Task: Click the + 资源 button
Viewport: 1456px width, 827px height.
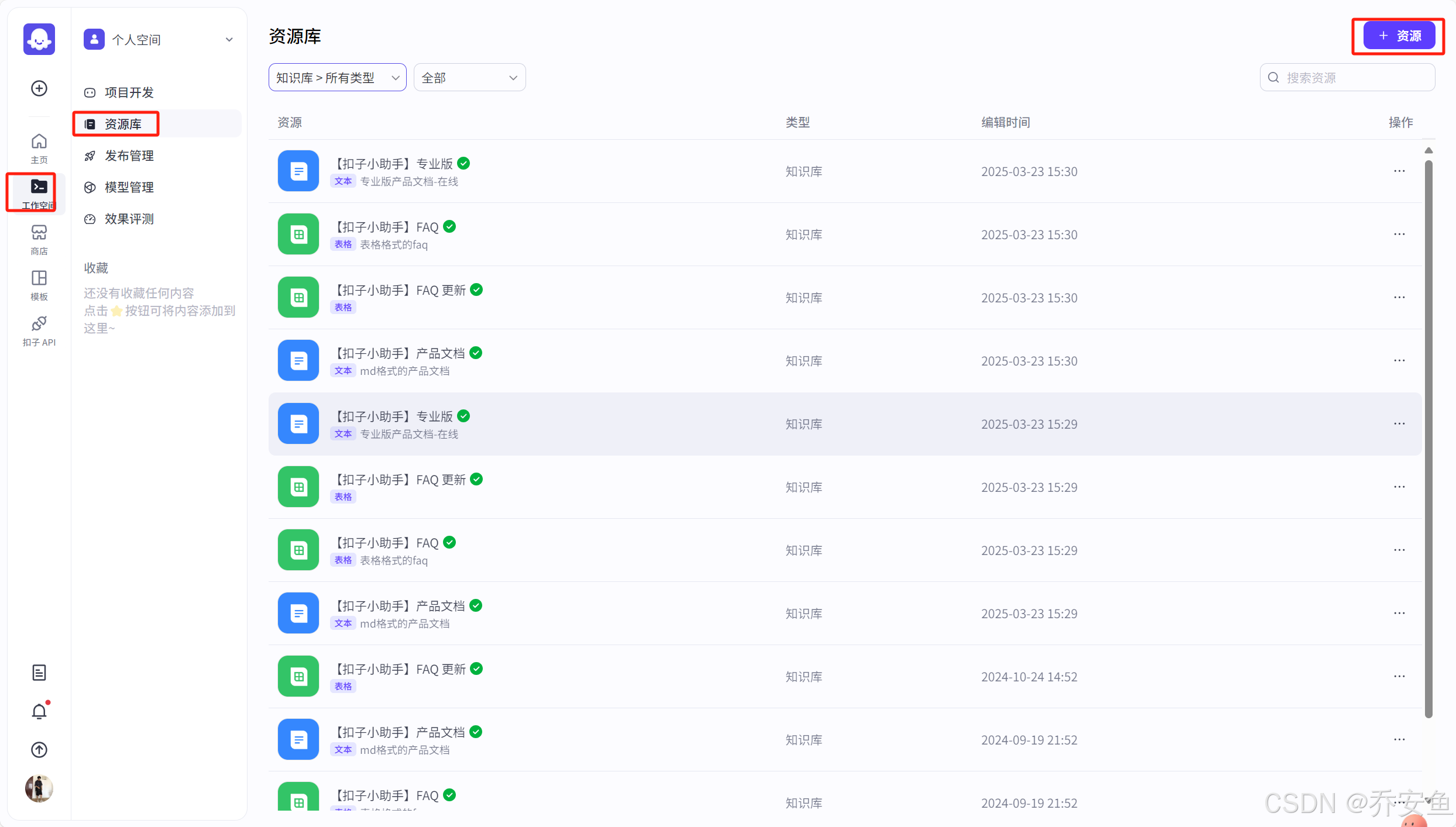Action: tap(1399, 36)
